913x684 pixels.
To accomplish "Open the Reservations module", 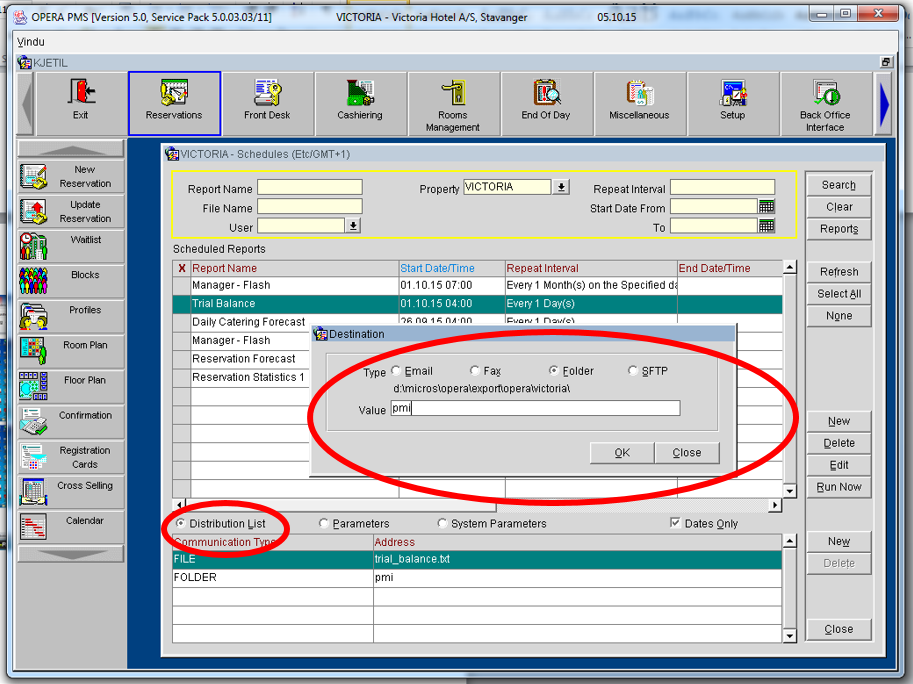I will point(174,104).
